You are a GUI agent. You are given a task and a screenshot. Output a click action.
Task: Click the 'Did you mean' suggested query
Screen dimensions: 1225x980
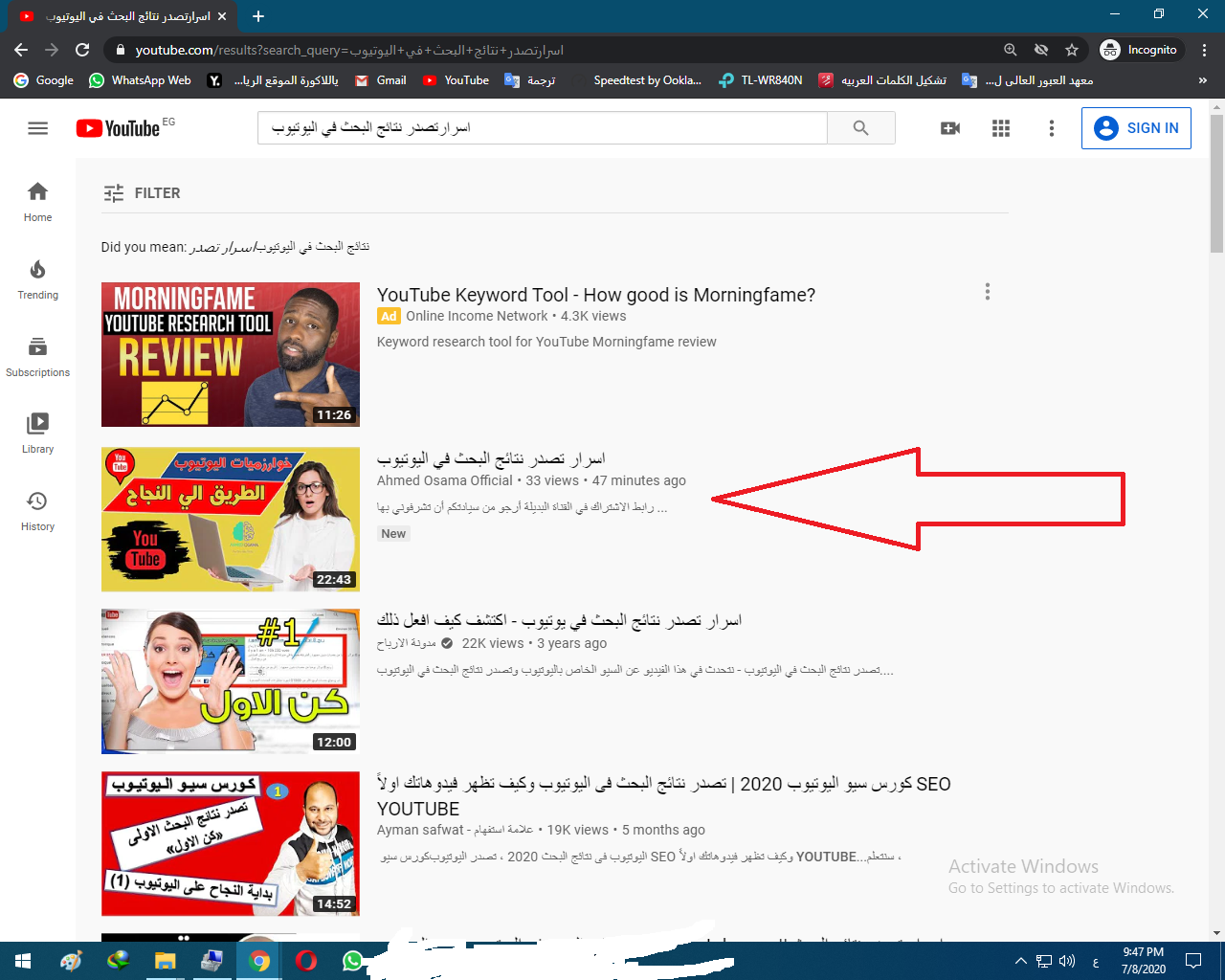pos(279,247)
